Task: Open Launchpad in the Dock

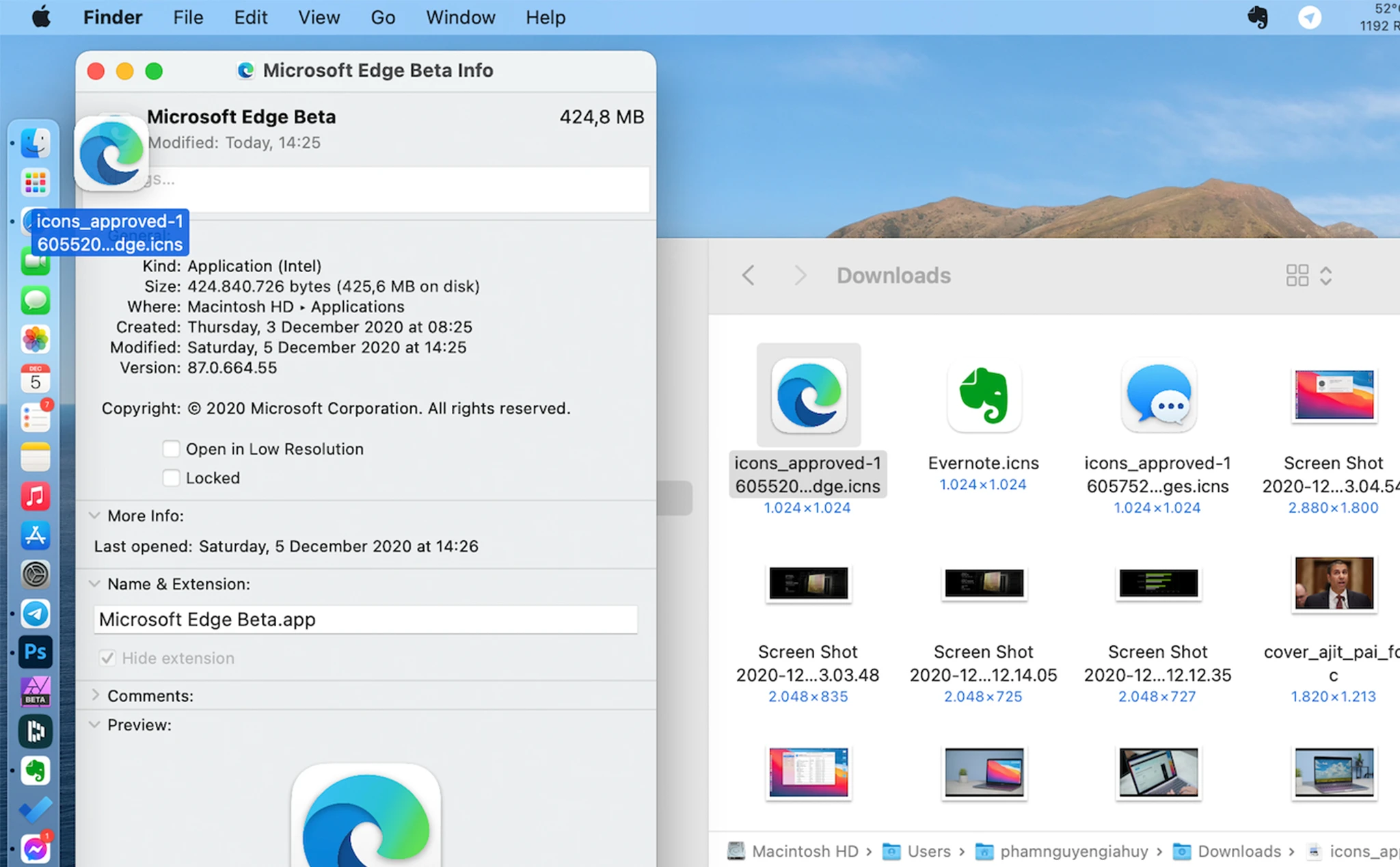Action: pyautogui.click(x=35, y=183)
